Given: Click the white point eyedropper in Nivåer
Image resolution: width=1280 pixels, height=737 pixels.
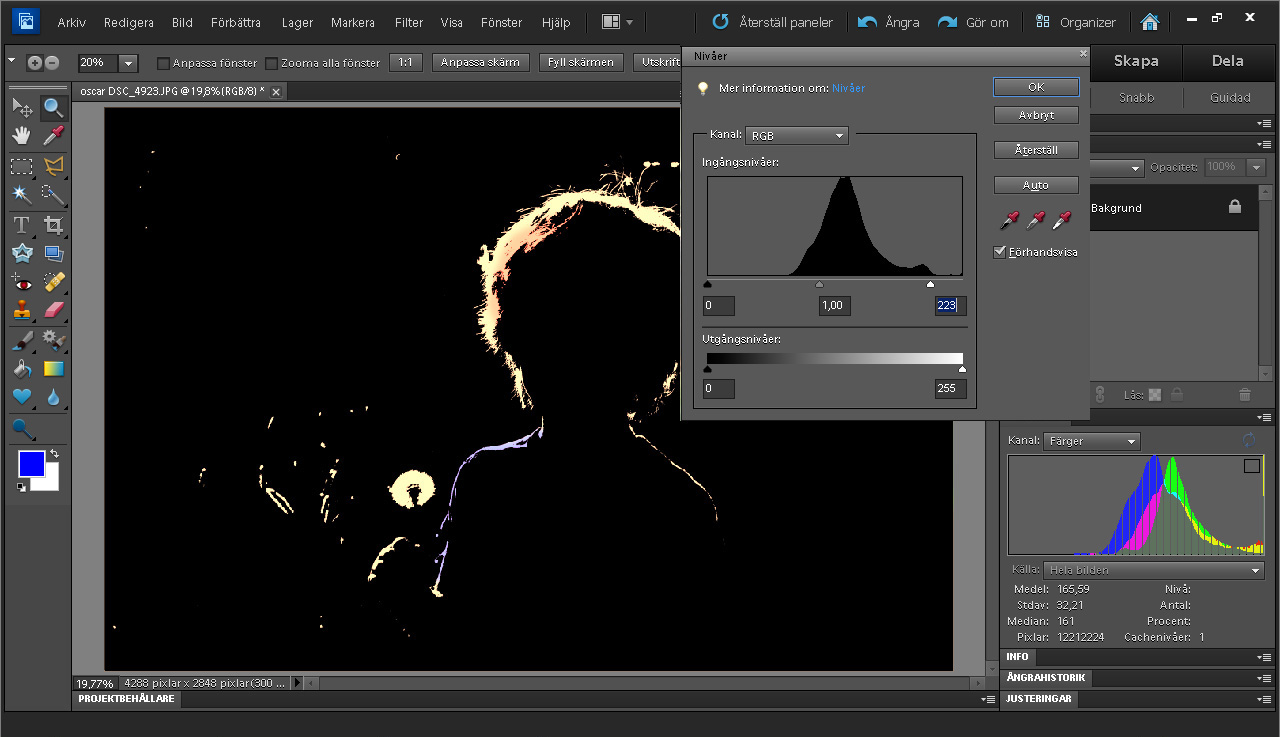Looking at the screenshot, I should [1061, 219].
